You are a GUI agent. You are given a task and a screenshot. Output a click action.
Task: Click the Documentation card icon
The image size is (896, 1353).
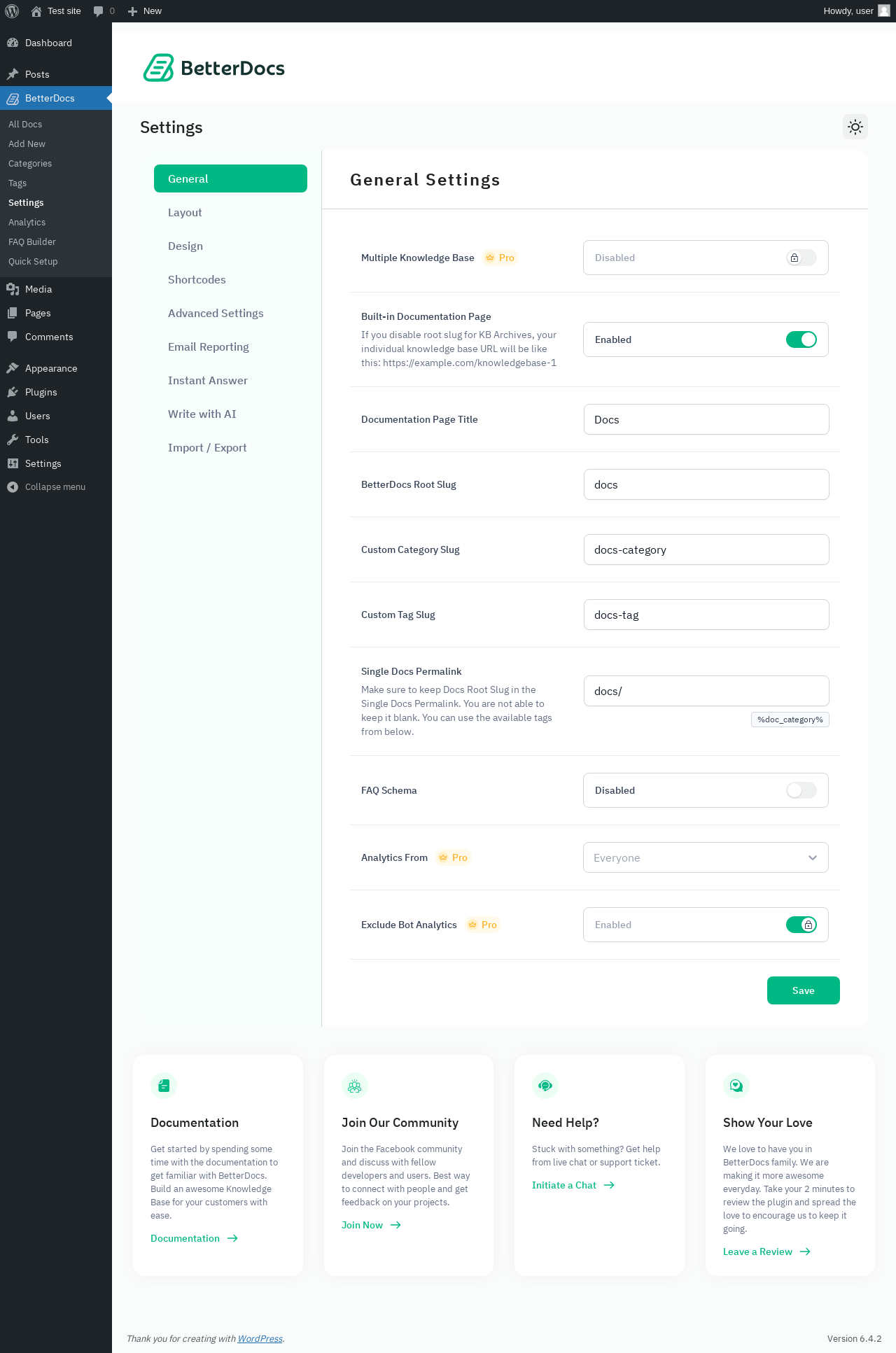pyautogui.click(x=164, y=1086)
